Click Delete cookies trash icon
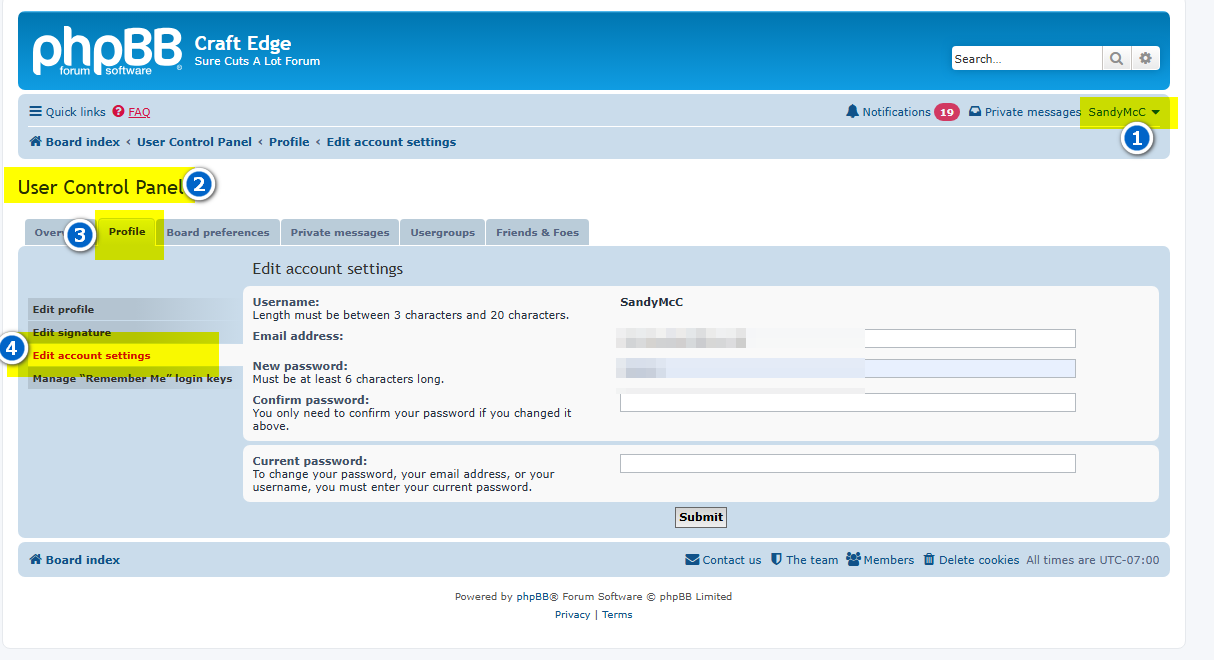Viewport: 1214px width, 660px height. (x=929, y=560)
